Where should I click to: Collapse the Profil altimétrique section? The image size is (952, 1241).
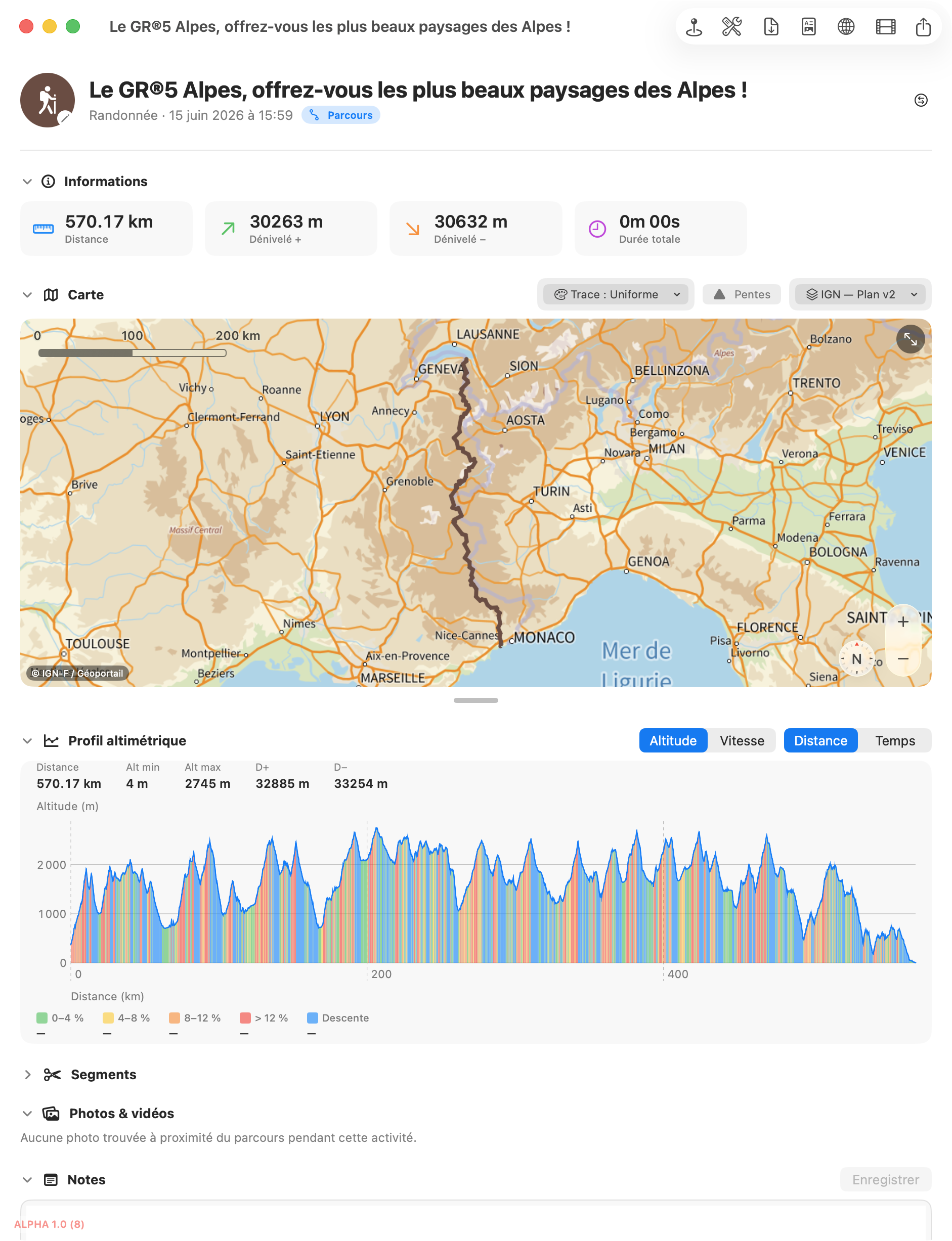pos(27,741)
